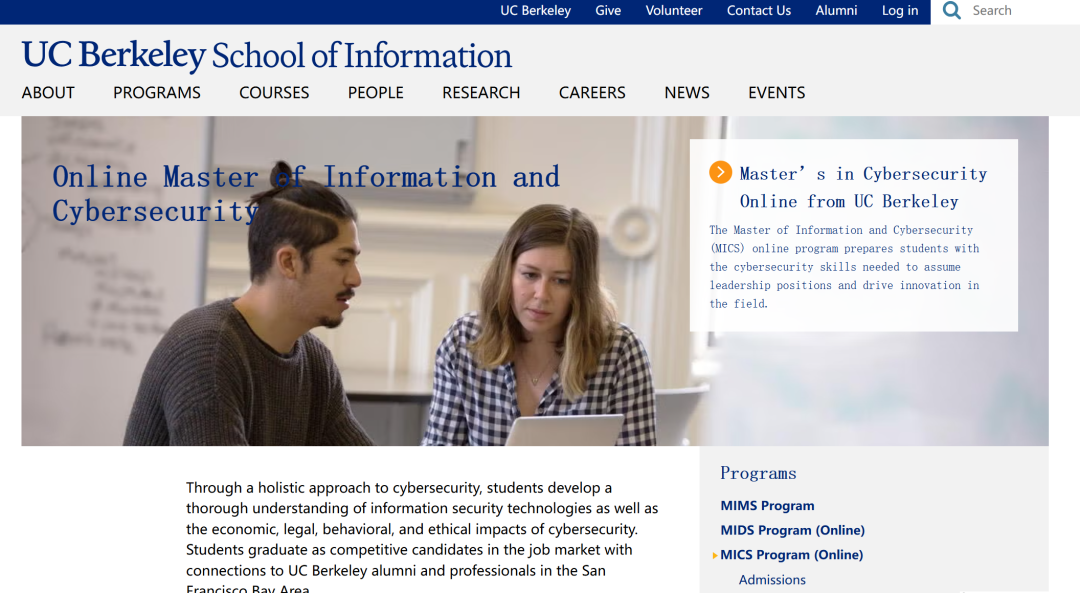
Task: Open the PEOPLE menu
Action: 375,92
